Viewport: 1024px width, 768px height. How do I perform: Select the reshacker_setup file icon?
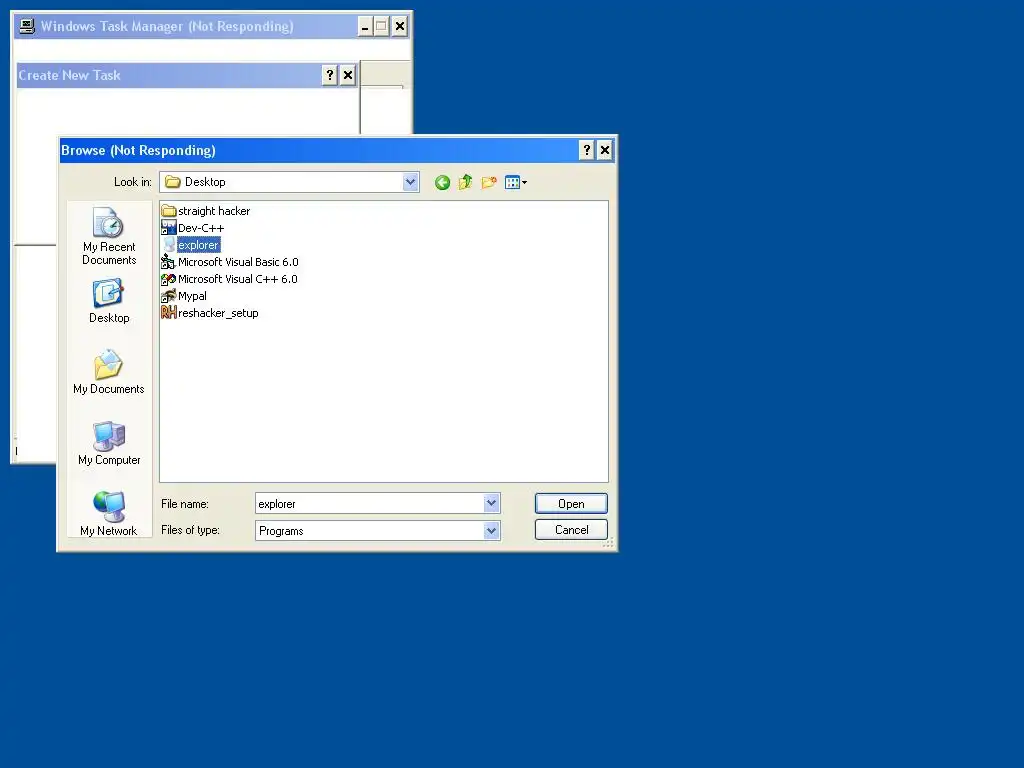click(x=168, y=313)
